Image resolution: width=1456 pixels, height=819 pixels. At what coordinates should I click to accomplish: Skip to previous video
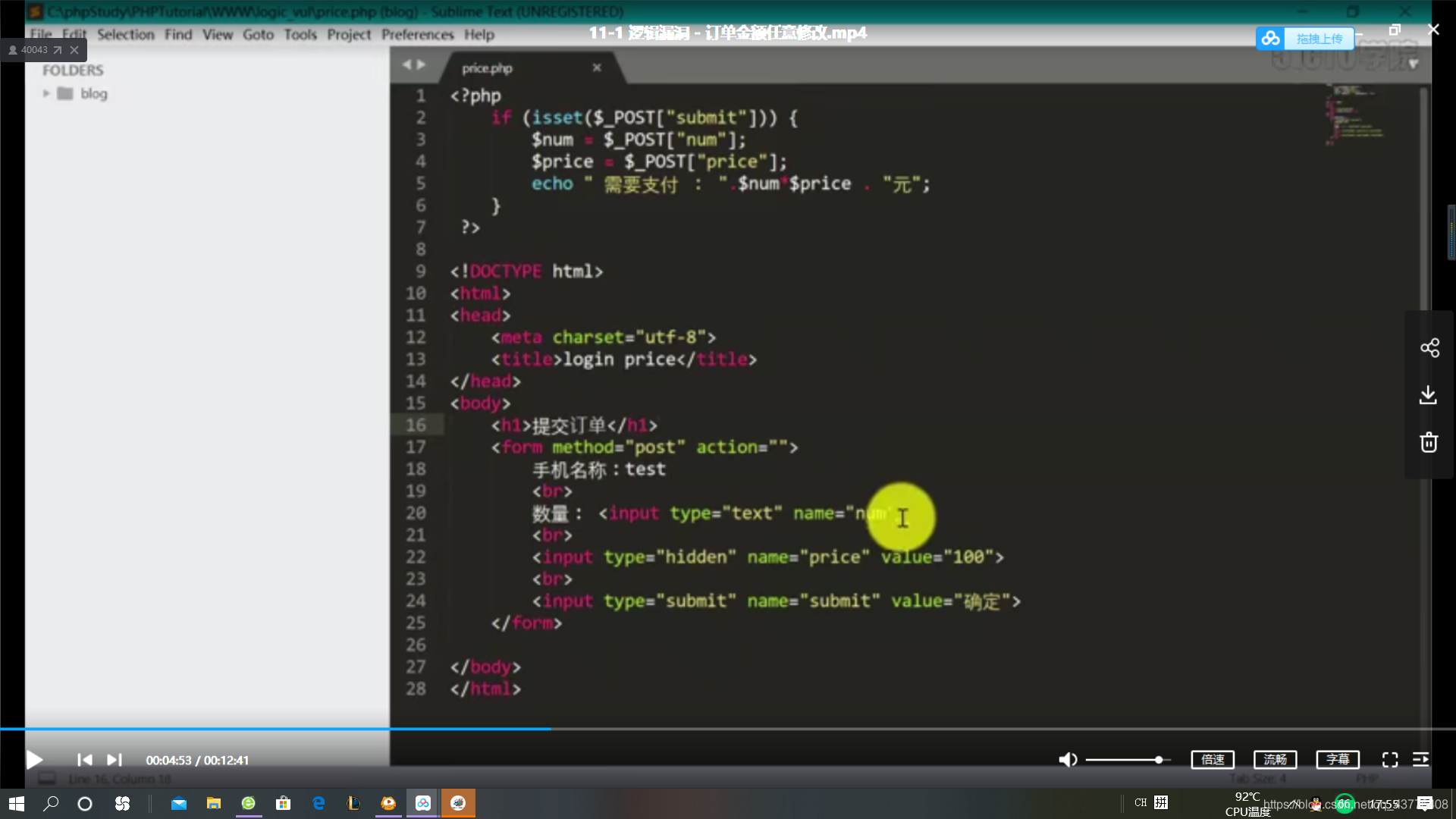(84, 759)
